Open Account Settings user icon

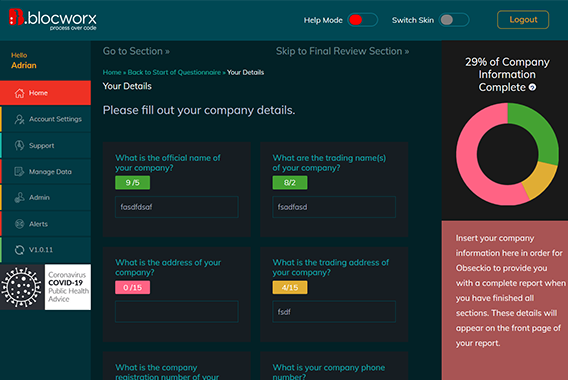click(x=19, y=119)
